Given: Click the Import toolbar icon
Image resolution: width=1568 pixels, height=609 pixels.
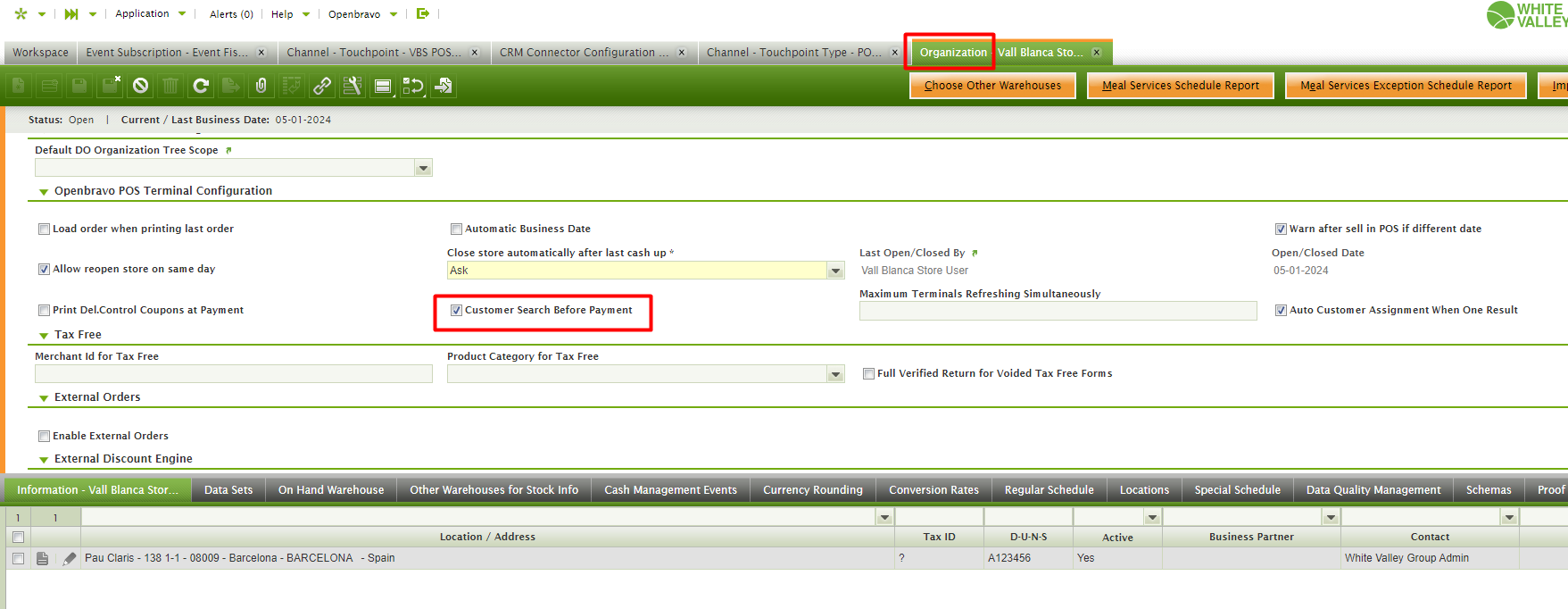Looking at the screenshot, I should pos(444,86).
